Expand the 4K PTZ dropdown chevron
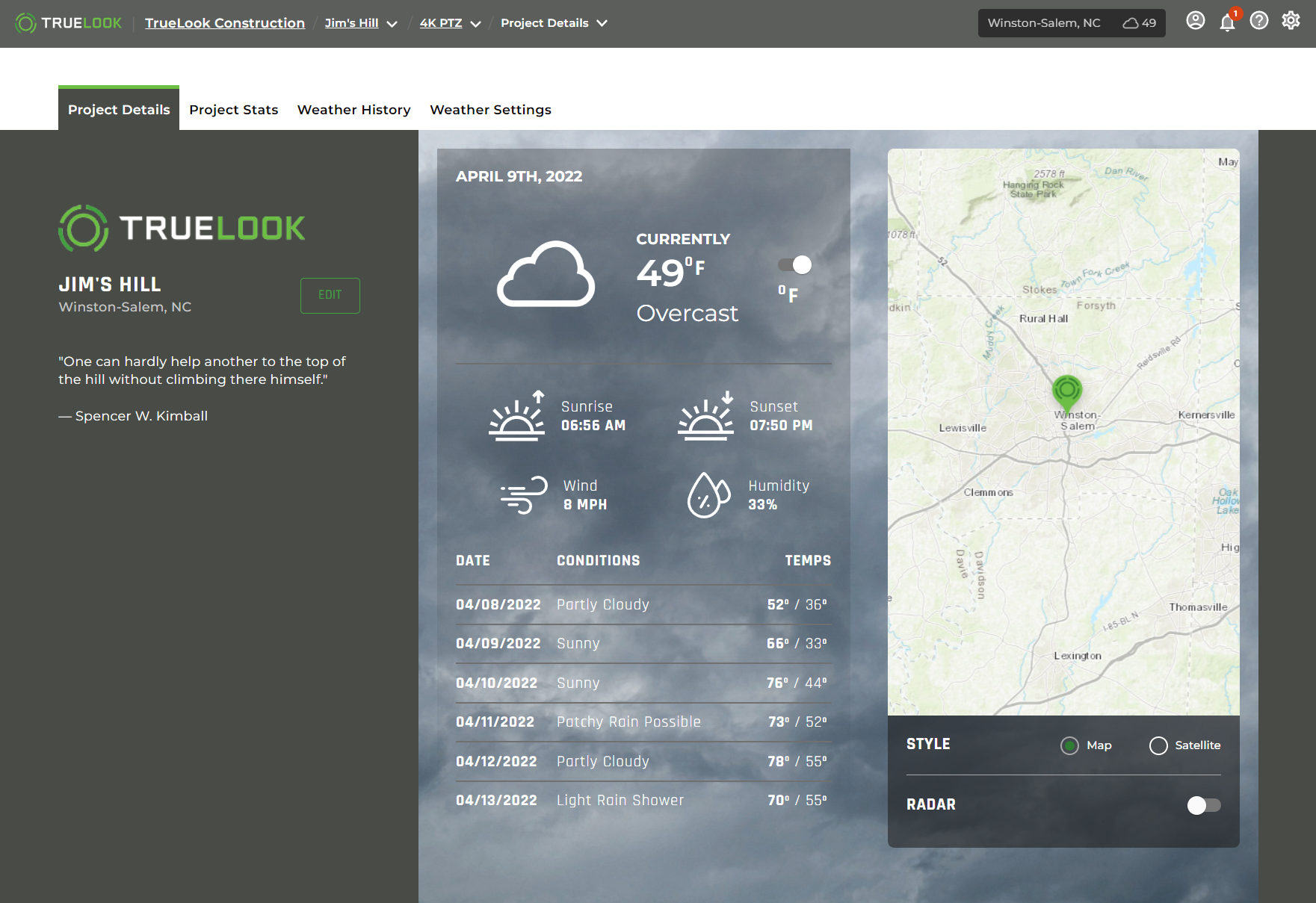Screen dimensions: 1316x903 pyautogui.click(x=475, y=24)
